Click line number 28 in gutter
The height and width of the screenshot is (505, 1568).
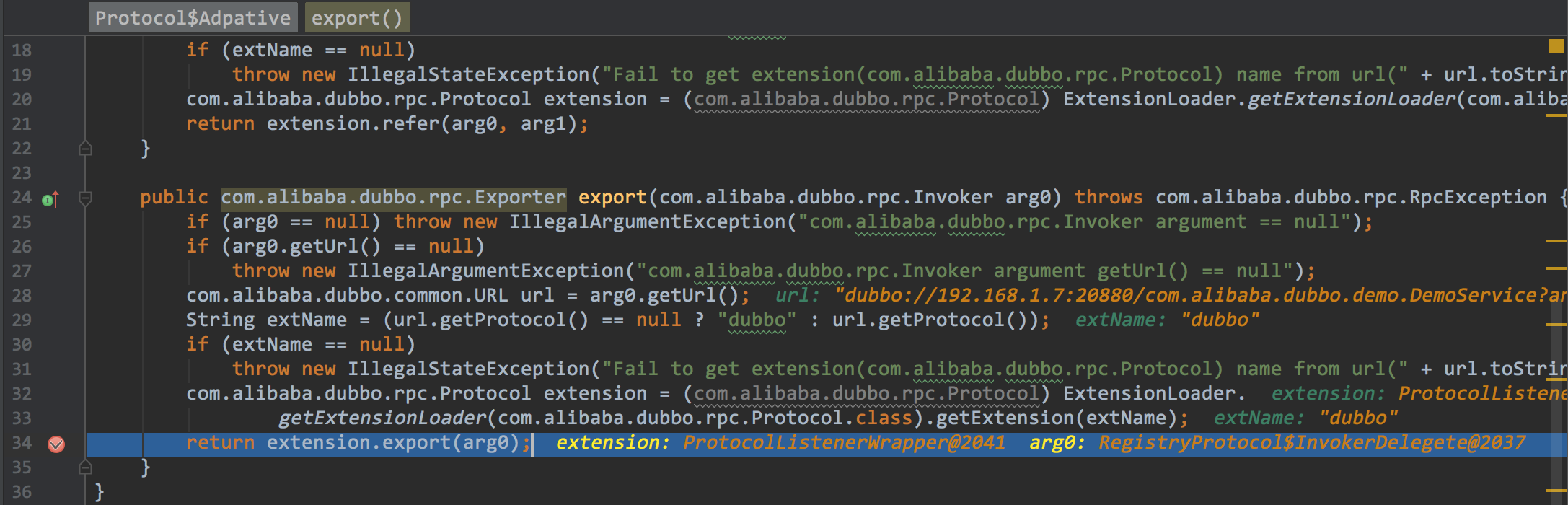(22, 296)
